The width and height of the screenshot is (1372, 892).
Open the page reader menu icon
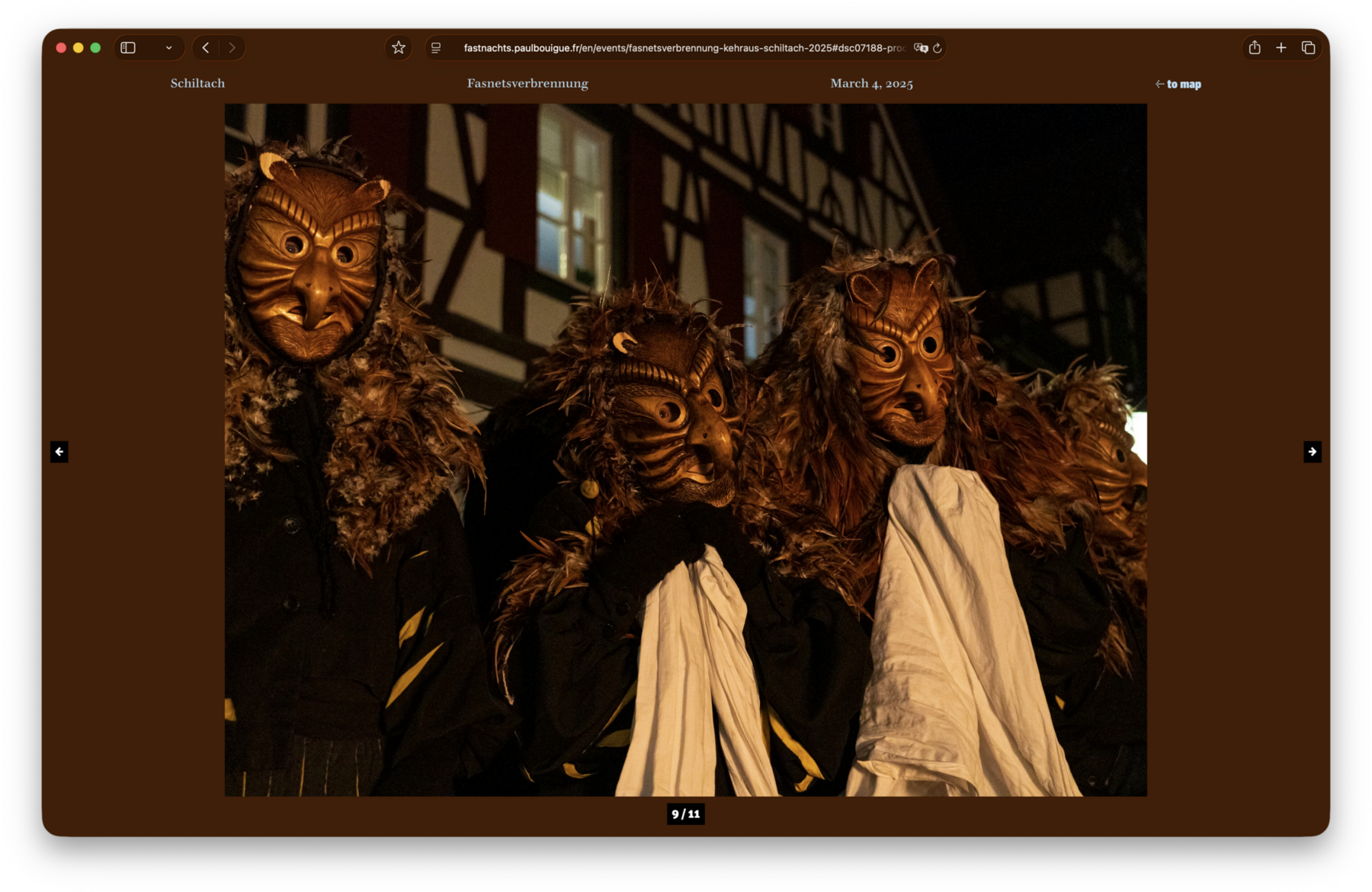[436, 48]
